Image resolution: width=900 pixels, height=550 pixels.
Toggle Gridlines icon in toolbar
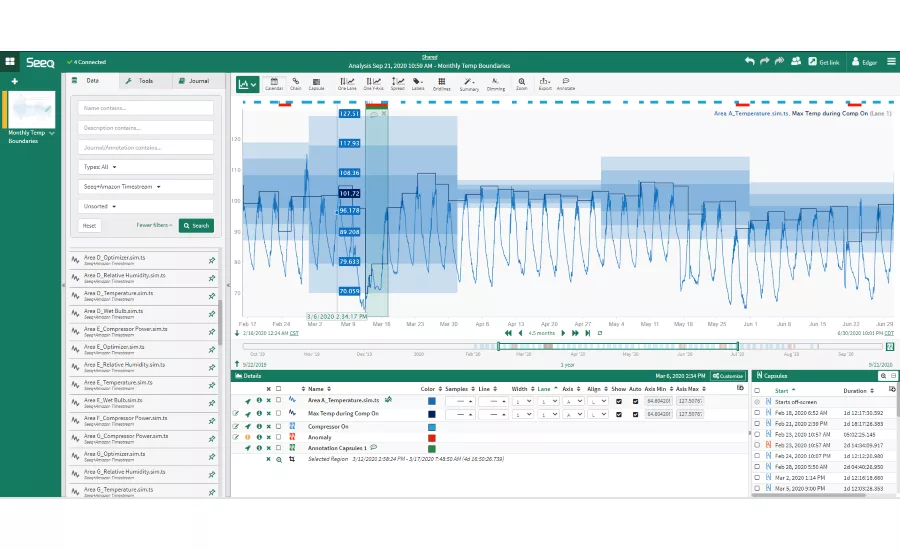click(x=441, y=84)
